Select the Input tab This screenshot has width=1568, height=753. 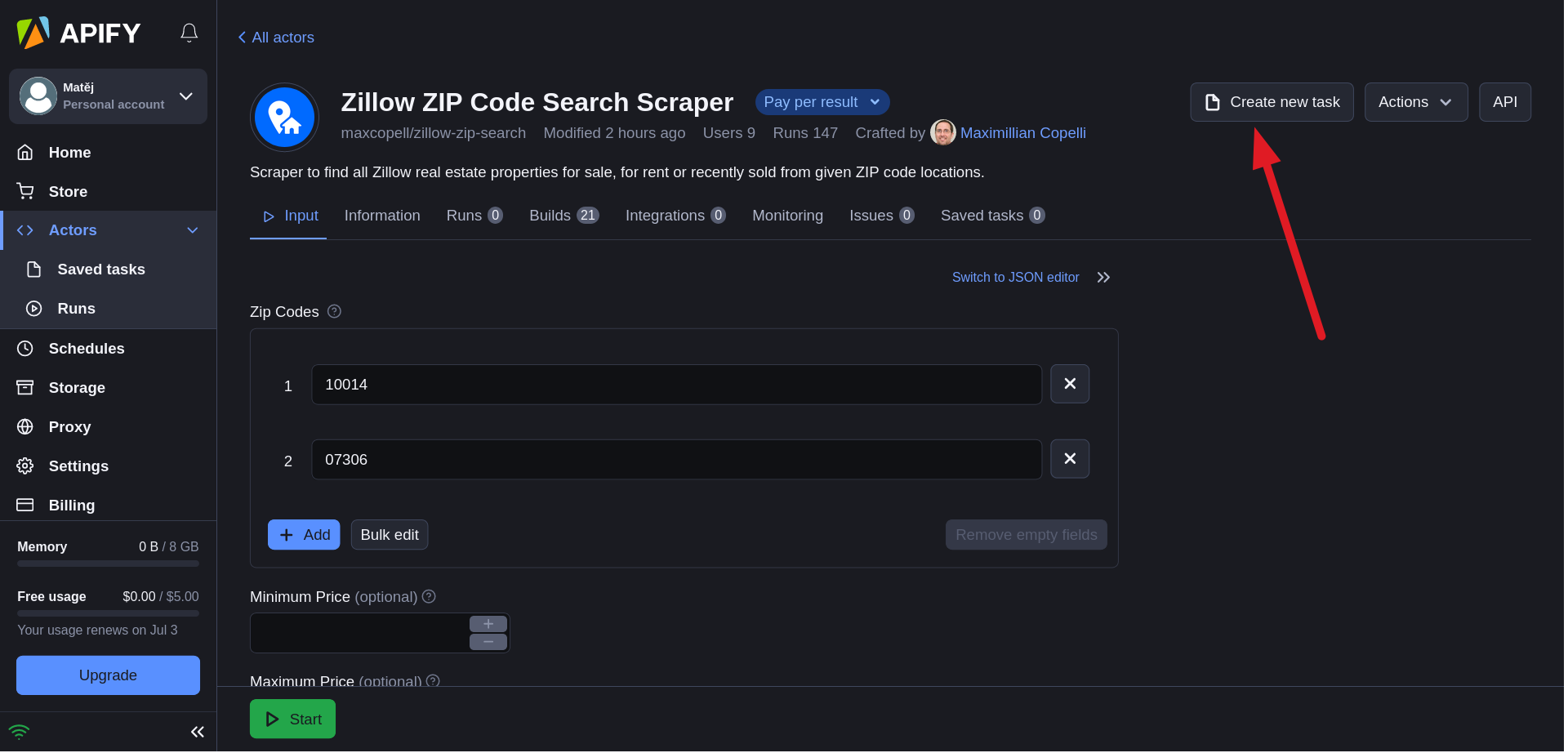tap(289, 216)
